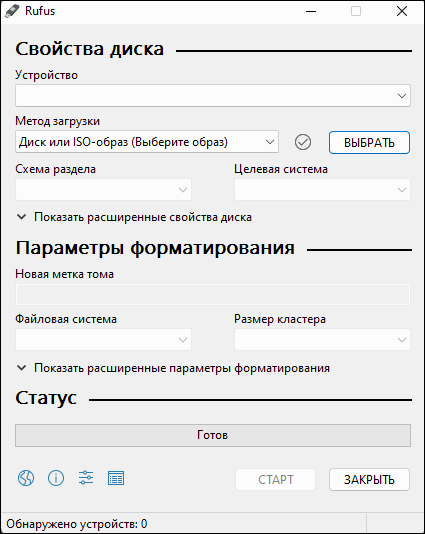Expand Показать расширенные свойства диска
This screenshot has width=425, height=534.
pyautogui.click(x=135, y=217)
